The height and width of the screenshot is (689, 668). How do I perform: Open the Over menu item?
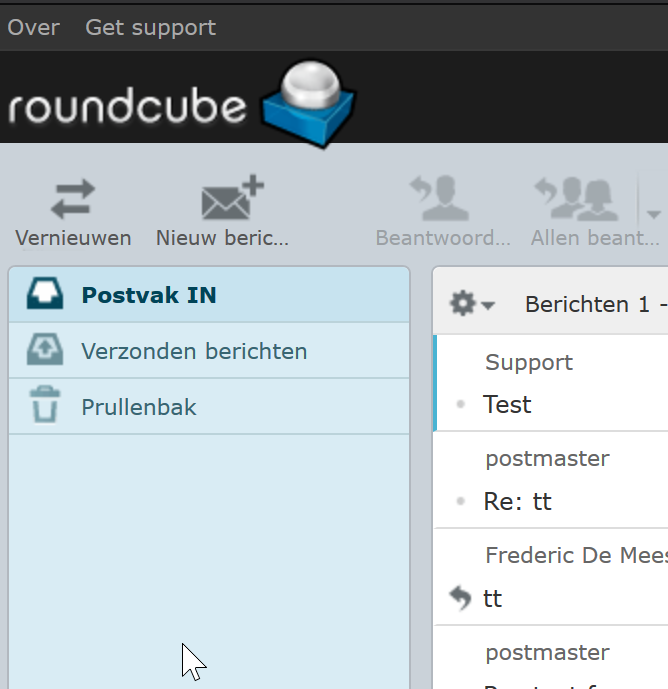(34, 27)
